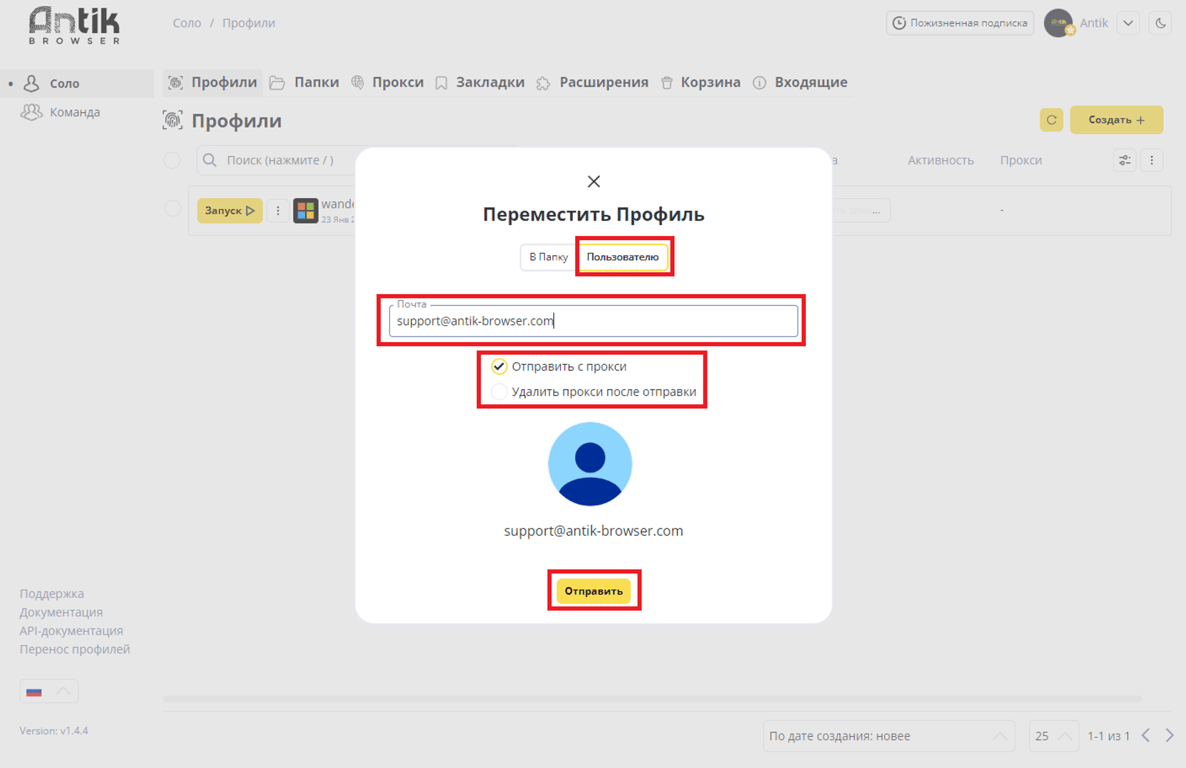The width and height of the screenshot is (1186, 768).
Task: Click the Antik Browser logo
Action: [x=74, y=26]
